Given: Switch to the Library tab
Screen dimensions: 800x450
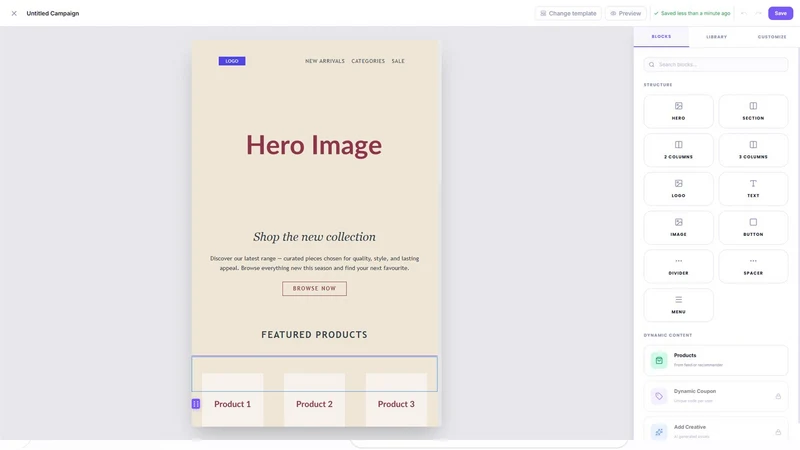Looking at the screenshot, I should pos(716,37).
